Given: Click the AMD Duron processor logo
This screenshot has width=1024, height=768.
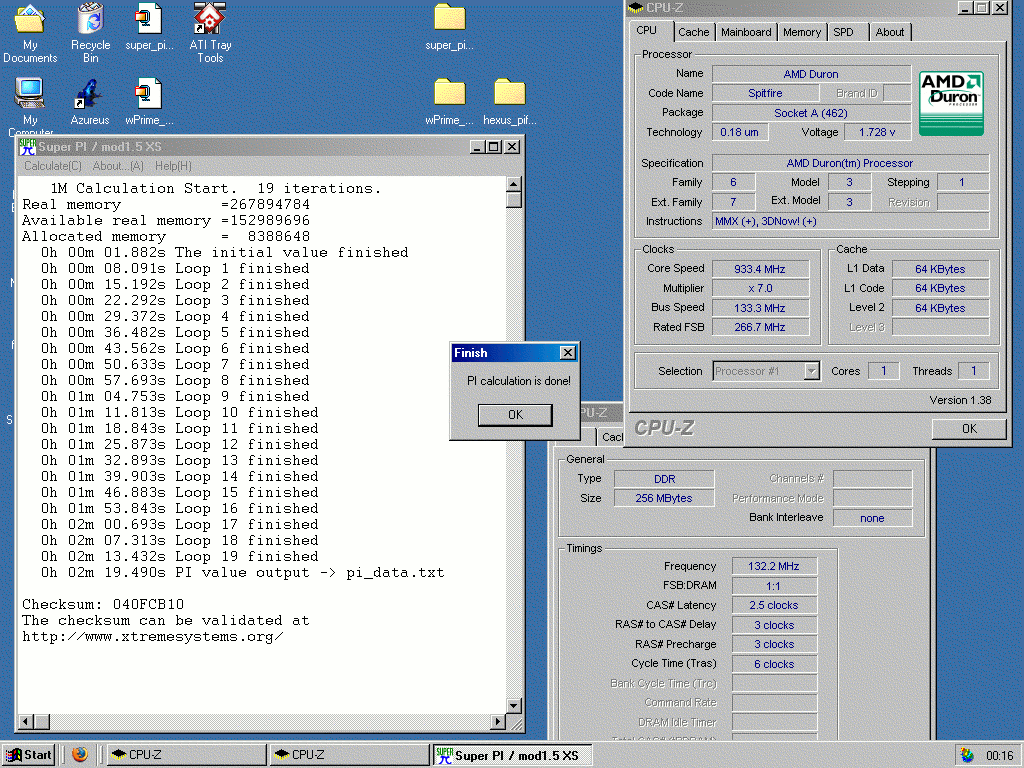Looking at the screenshot, I should click(x=951, y=103).
